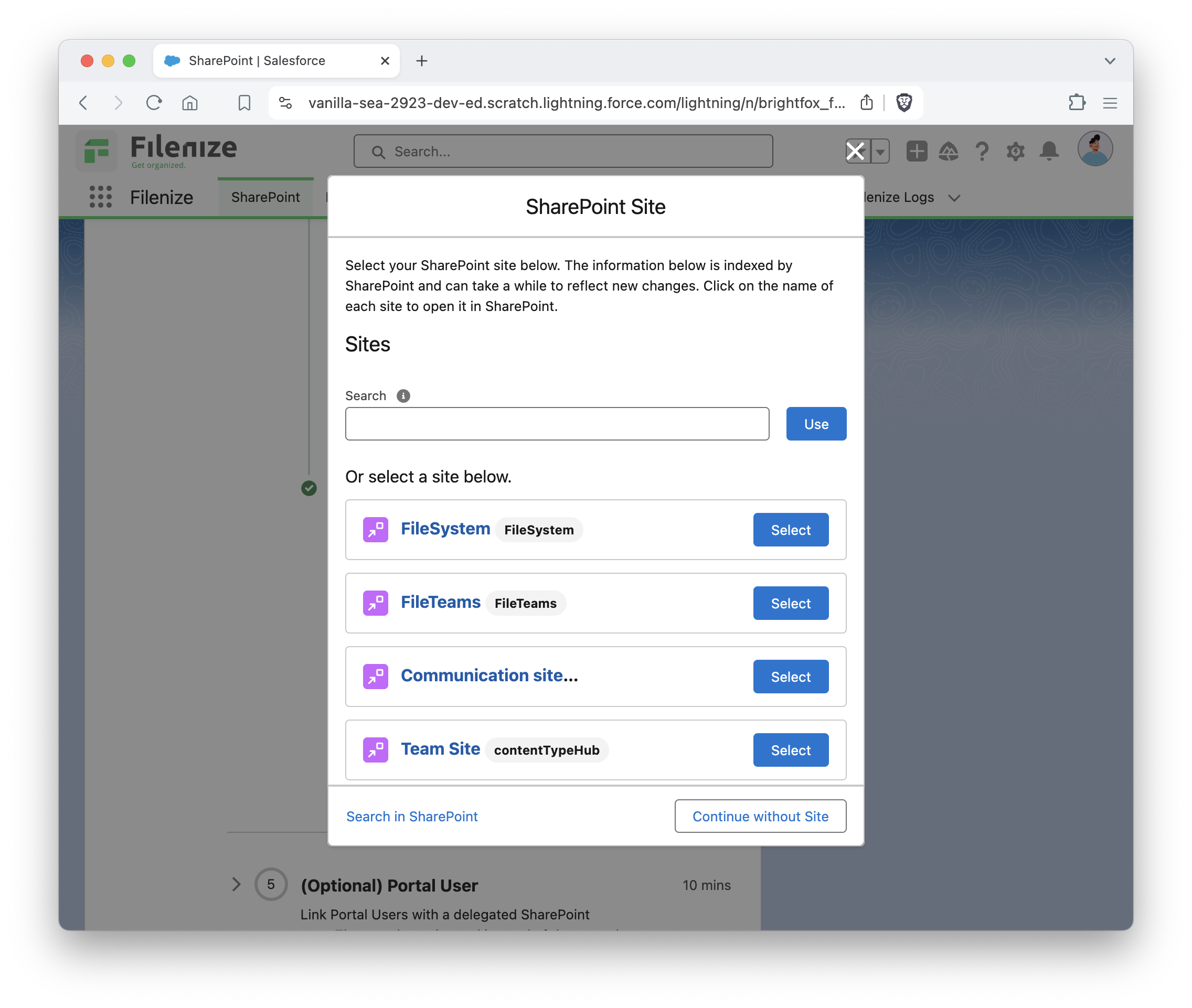
Task: Select the SharePoint | Salesforce browser tab
Action: (x=276, y=60)
